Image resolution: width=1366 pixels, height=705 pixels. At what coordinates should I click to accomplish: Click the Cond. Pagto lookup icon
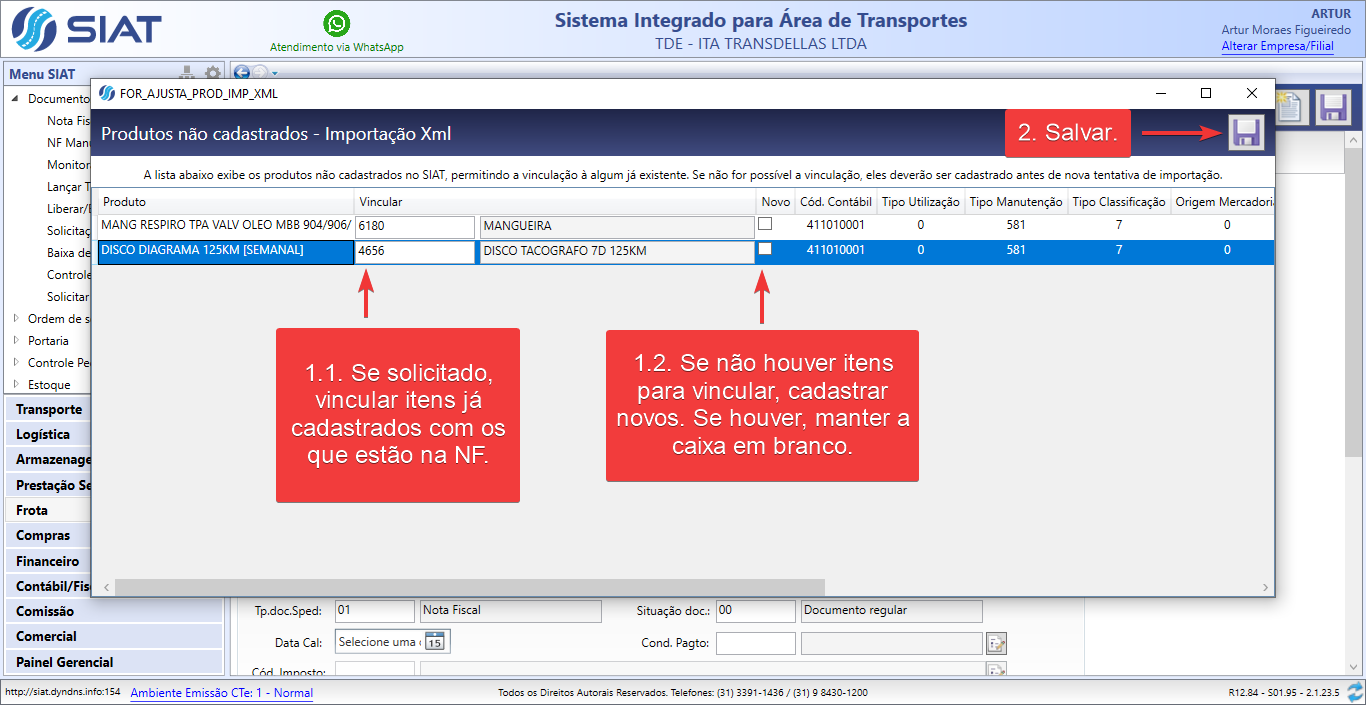click(996, 643)
